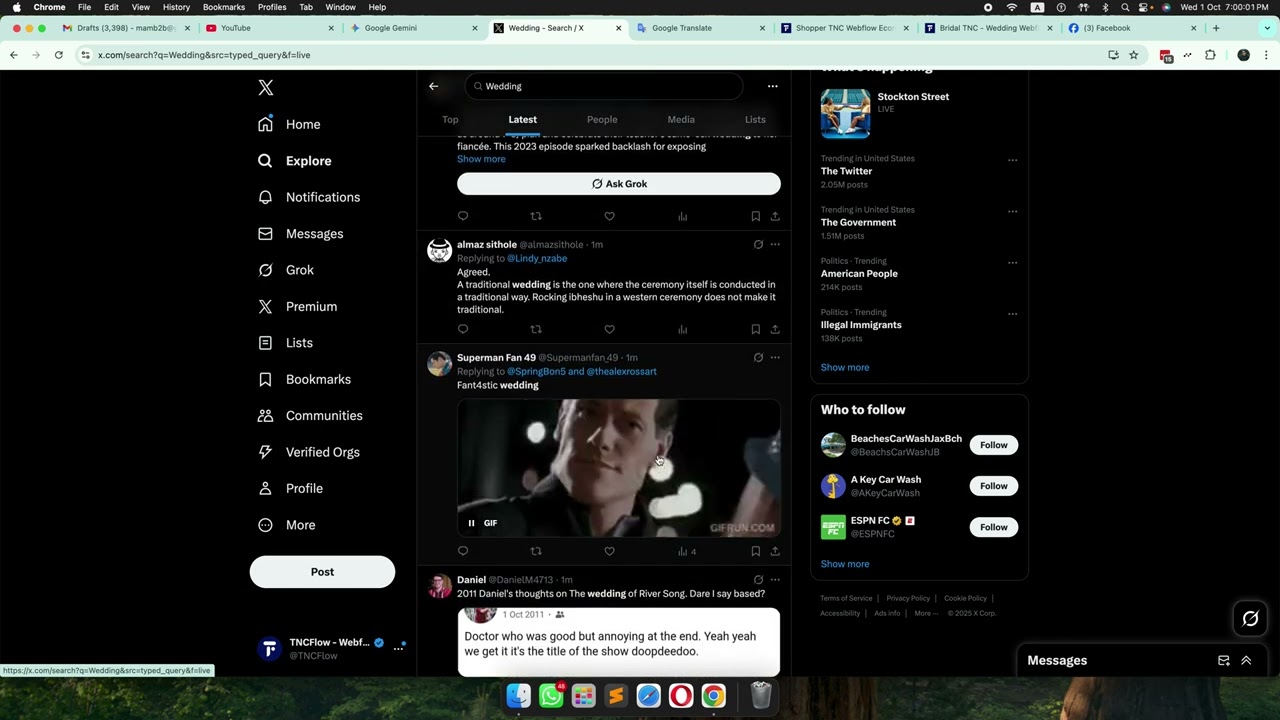Open Grok from the sidebar
Viewport: 1280px width, 720px height.
(x=285, y=270)
